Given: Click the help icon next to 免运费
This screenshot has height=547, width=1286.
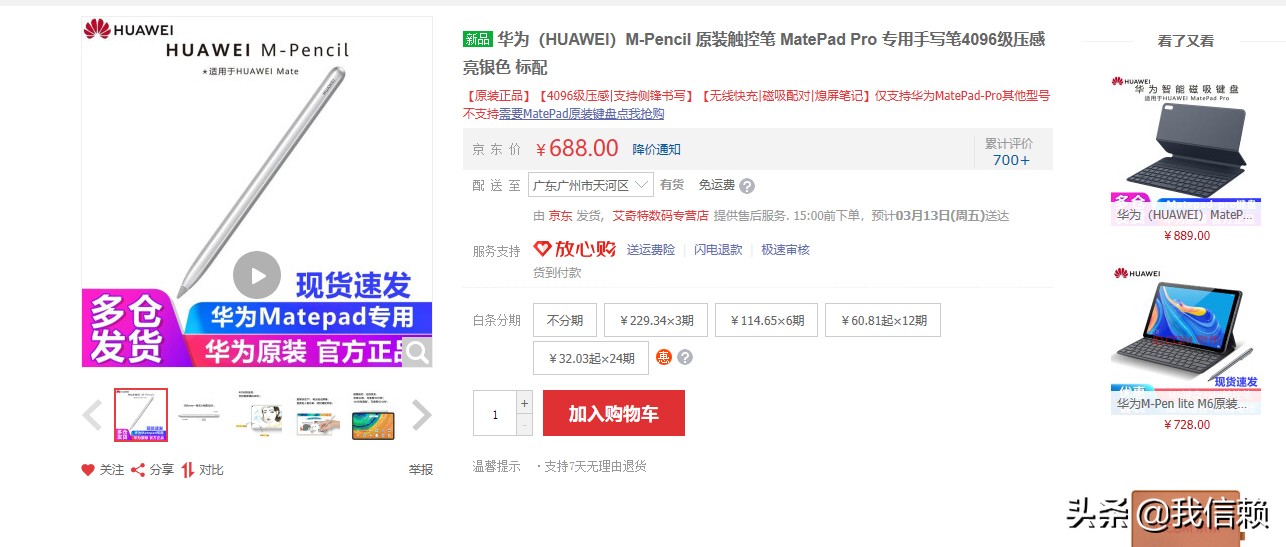Looking at the screenshot, I should (x=747, y=186).
